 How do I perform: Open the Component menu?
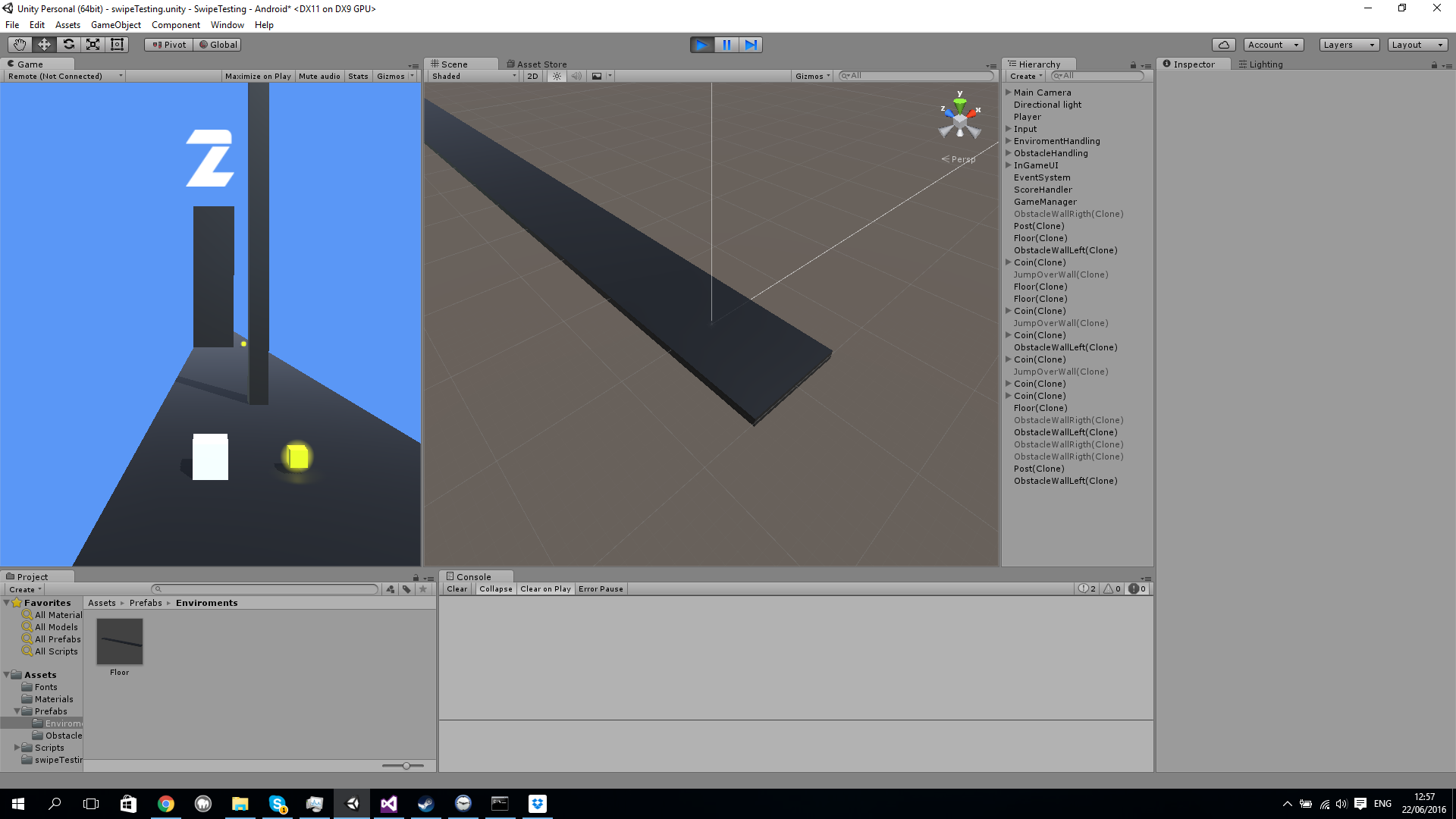point(176,25)
